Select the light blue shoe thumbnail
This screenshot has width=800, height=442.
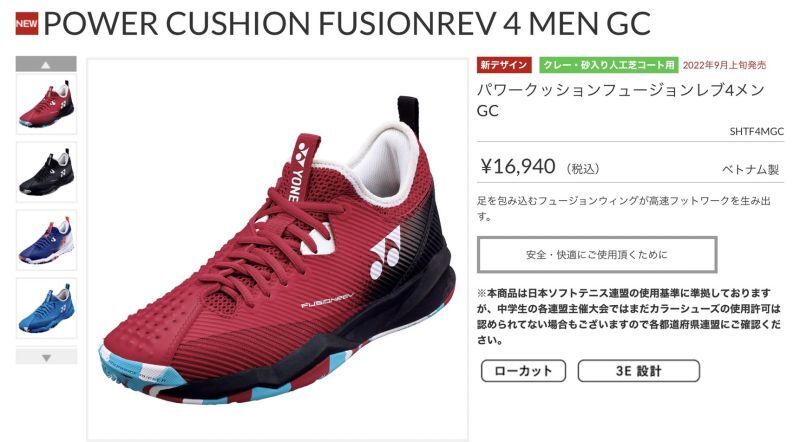tap(46, 308)
